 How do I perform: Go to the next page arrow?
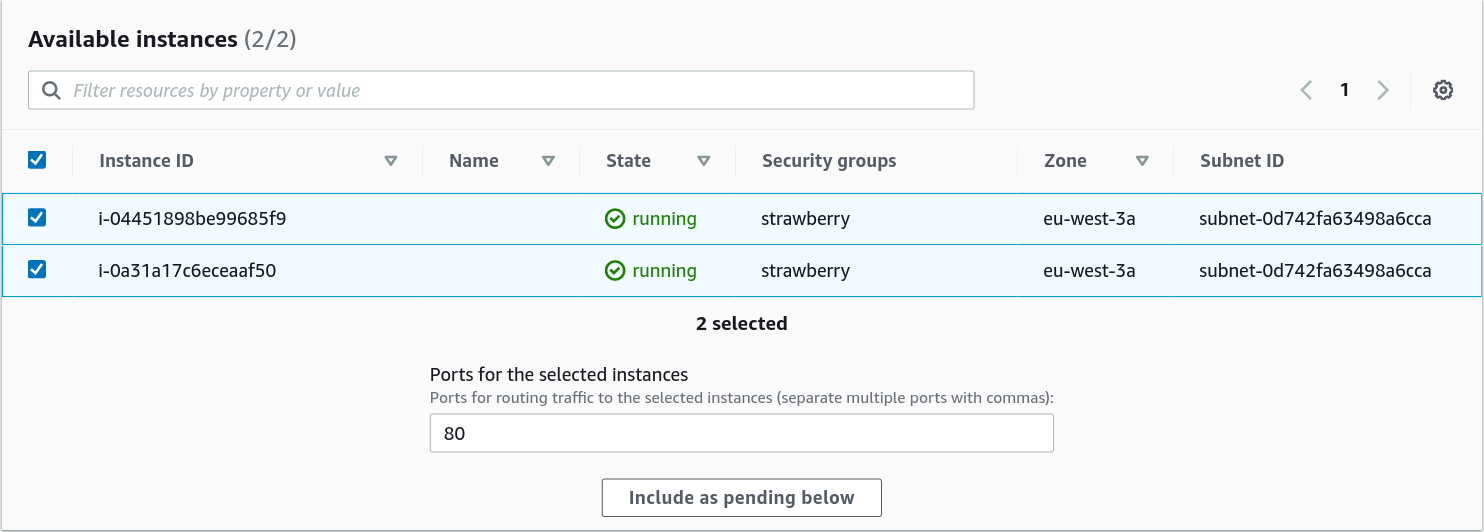coord(1383,90)
